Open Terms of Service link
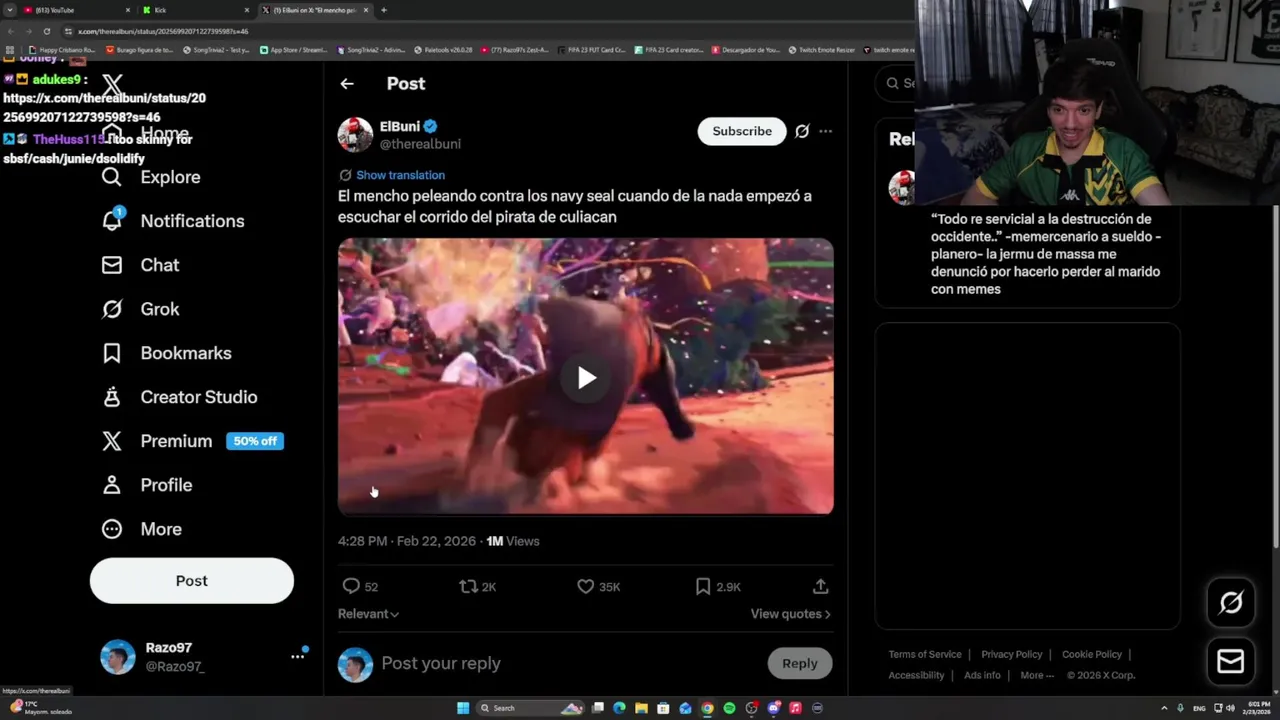The width and height of the screenshot is (1280, 720). pyautogui.click(x=925, y=655)
